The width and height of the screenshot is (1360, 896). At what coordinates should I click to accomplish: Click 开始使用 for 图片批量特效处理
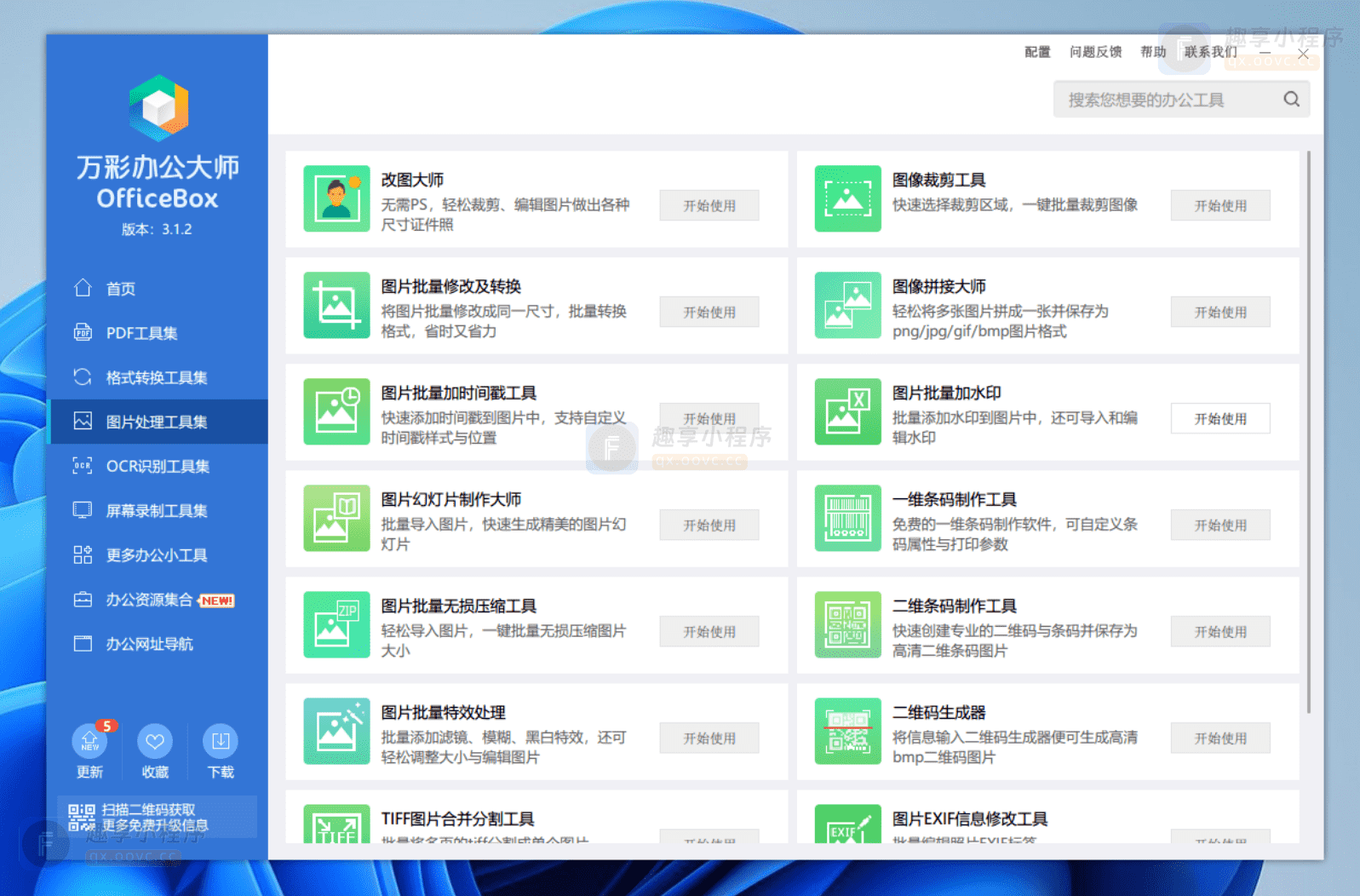tap(709, 738)
